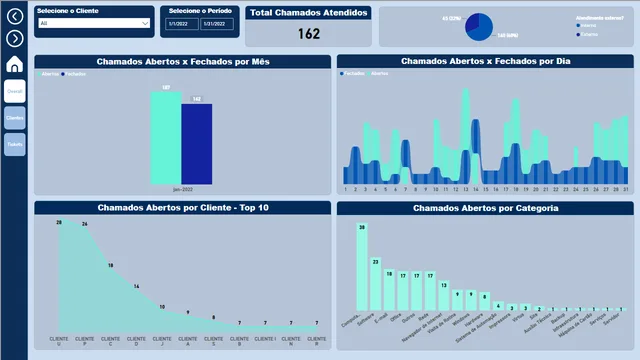Click day 31 on daily chart axis

click(626, 190)
